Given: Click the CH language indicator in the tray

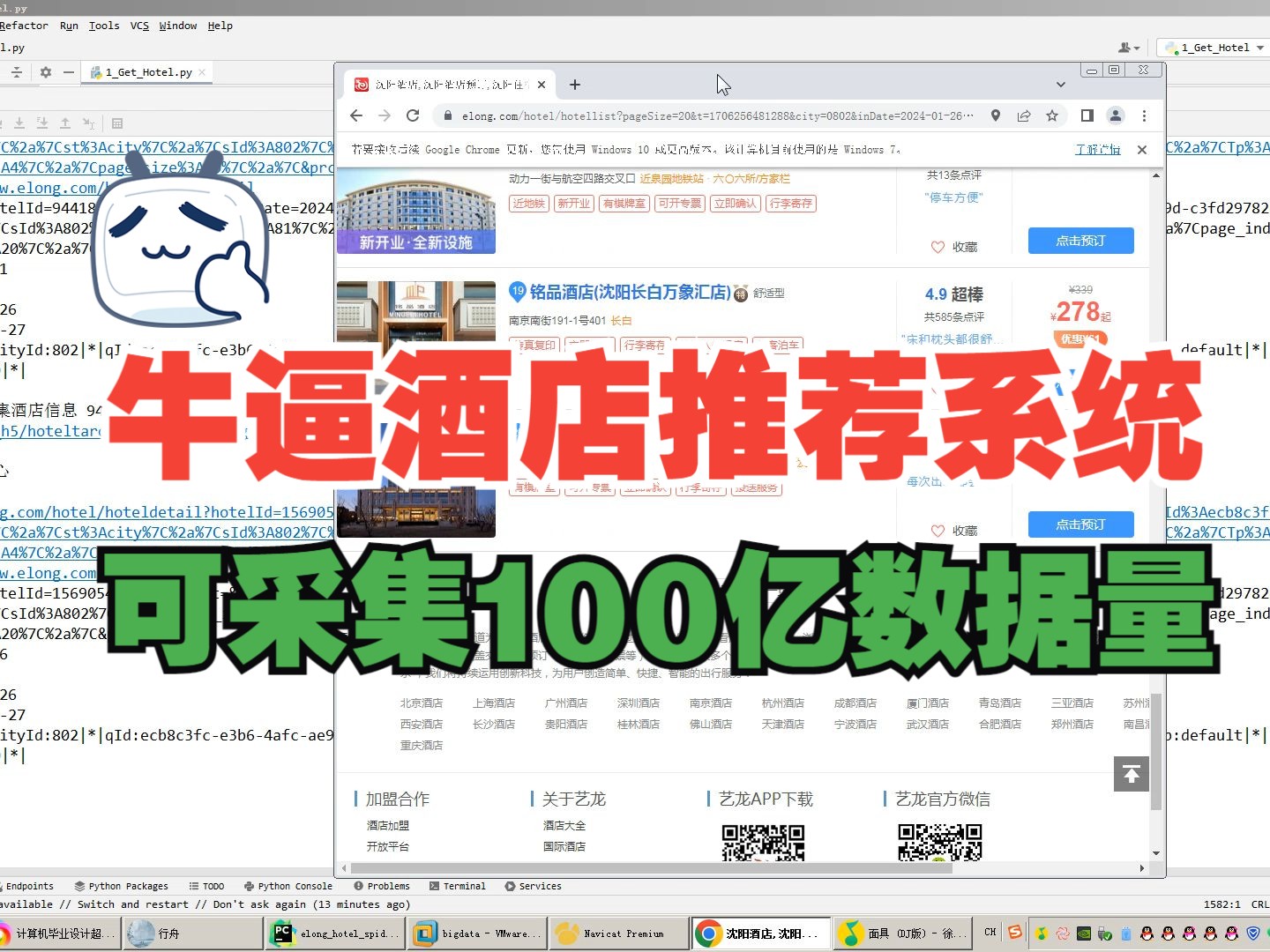Looking at the screenshot, I should coord(990,933).
